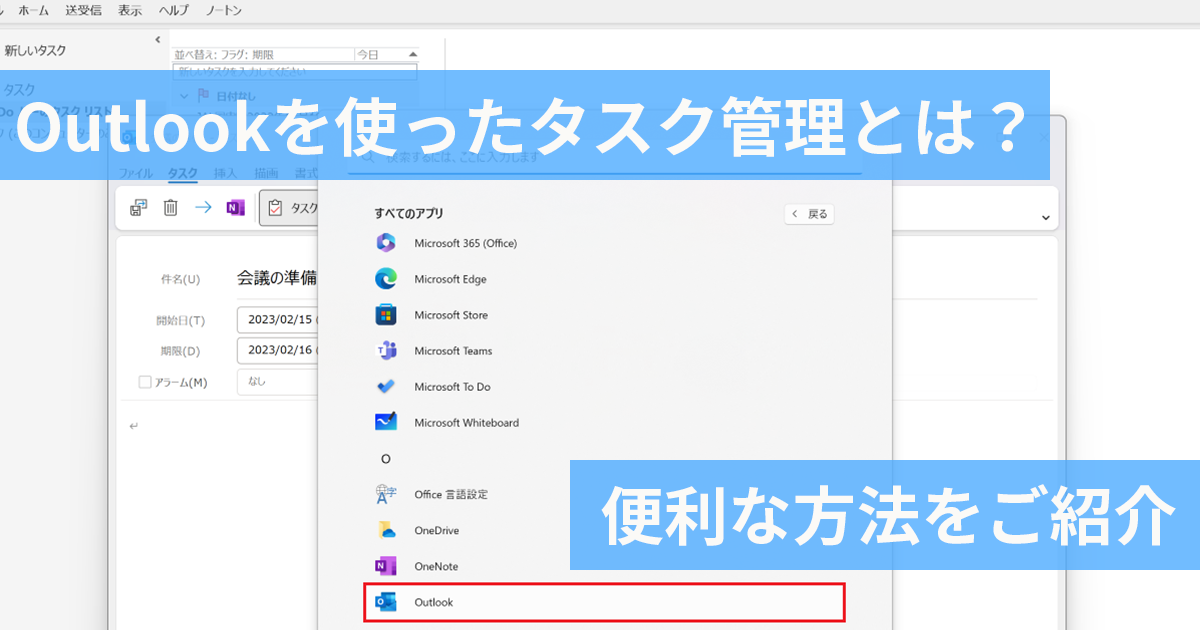Open the ホーム menu tab

coord(33,11)
